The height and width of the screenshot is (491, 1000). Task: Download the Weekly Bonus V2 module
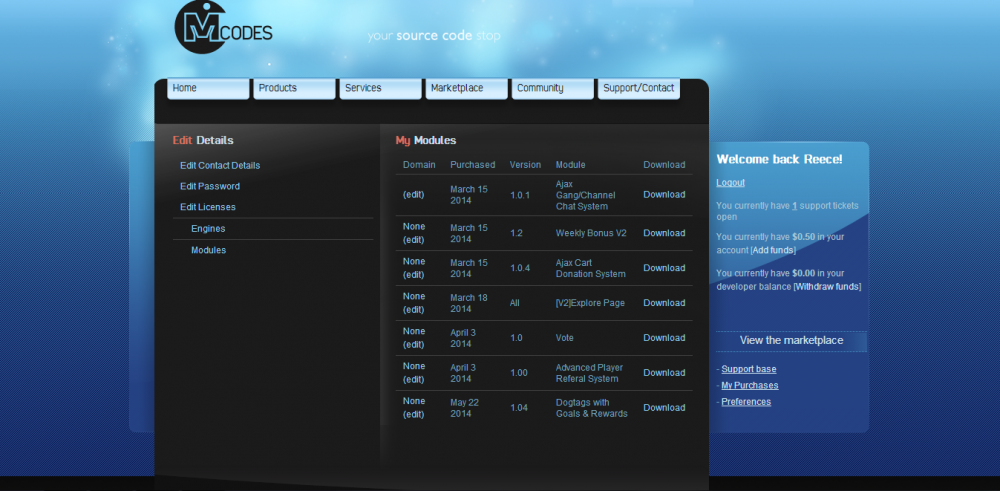(x=664, y=233)
